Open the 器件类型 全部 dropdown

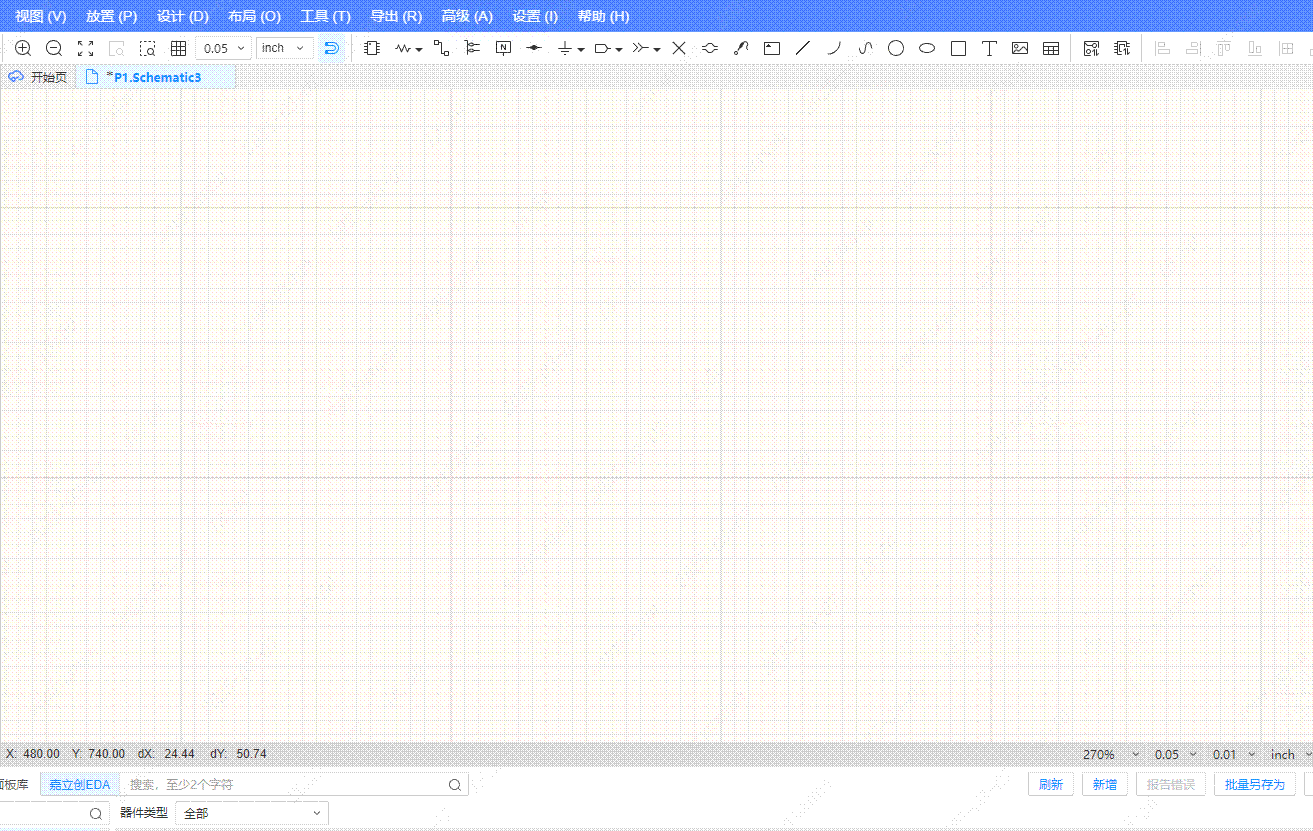coord(251,813)
